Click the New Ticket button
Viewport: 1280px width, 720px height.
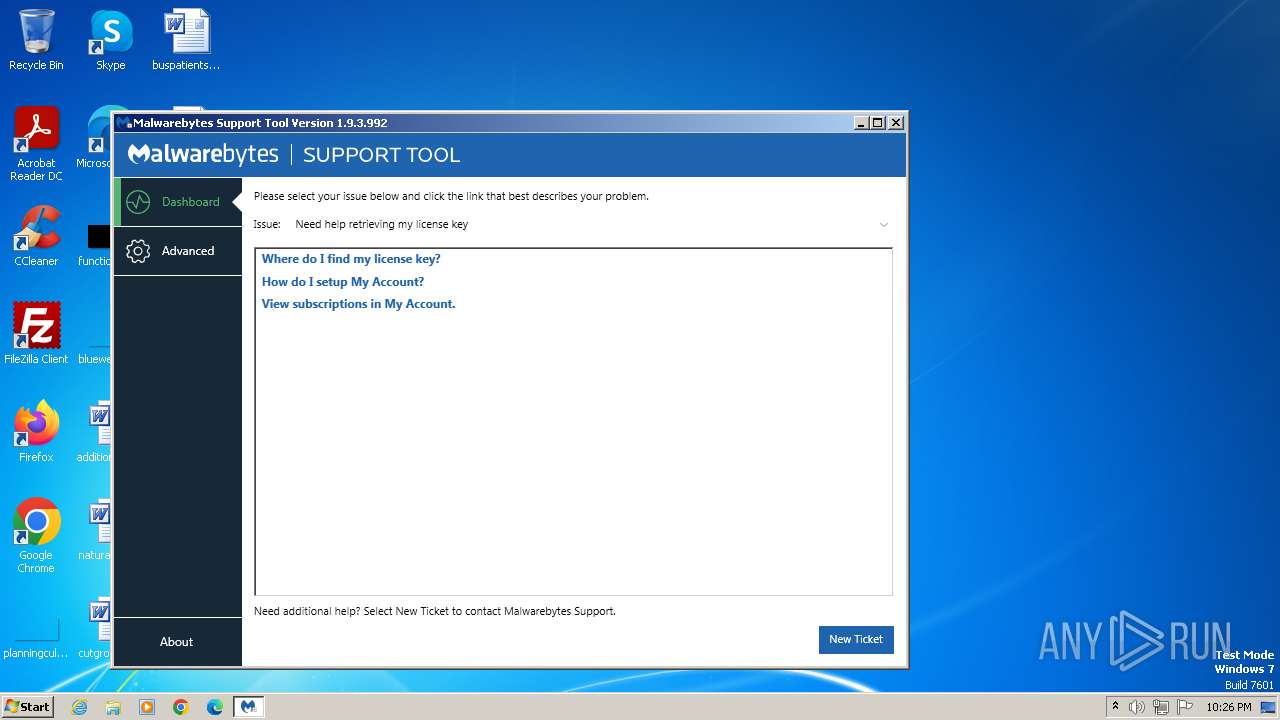coord(856,640)
